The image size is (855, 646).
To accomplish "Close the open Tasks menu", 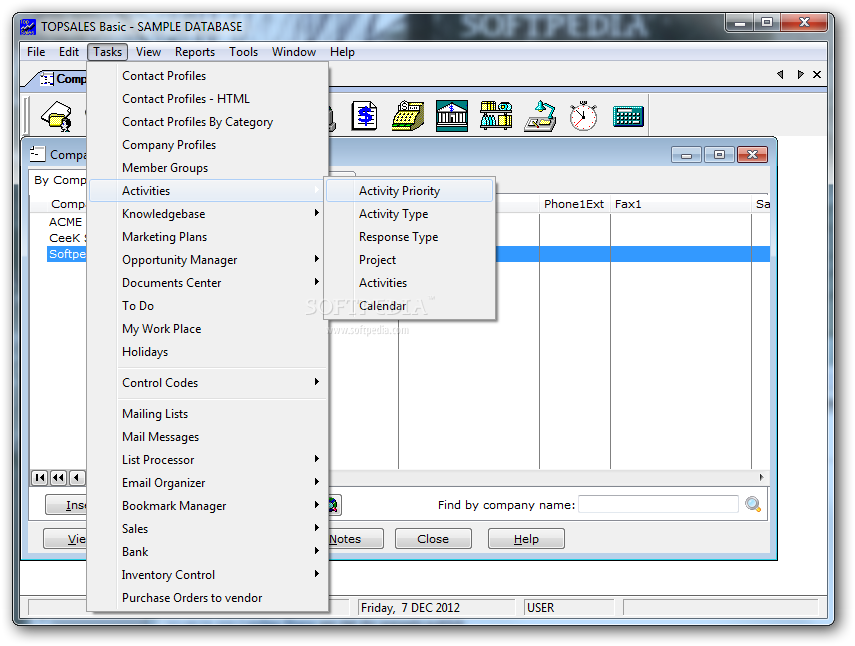I will pyautogui.click(x=107, y=52).
